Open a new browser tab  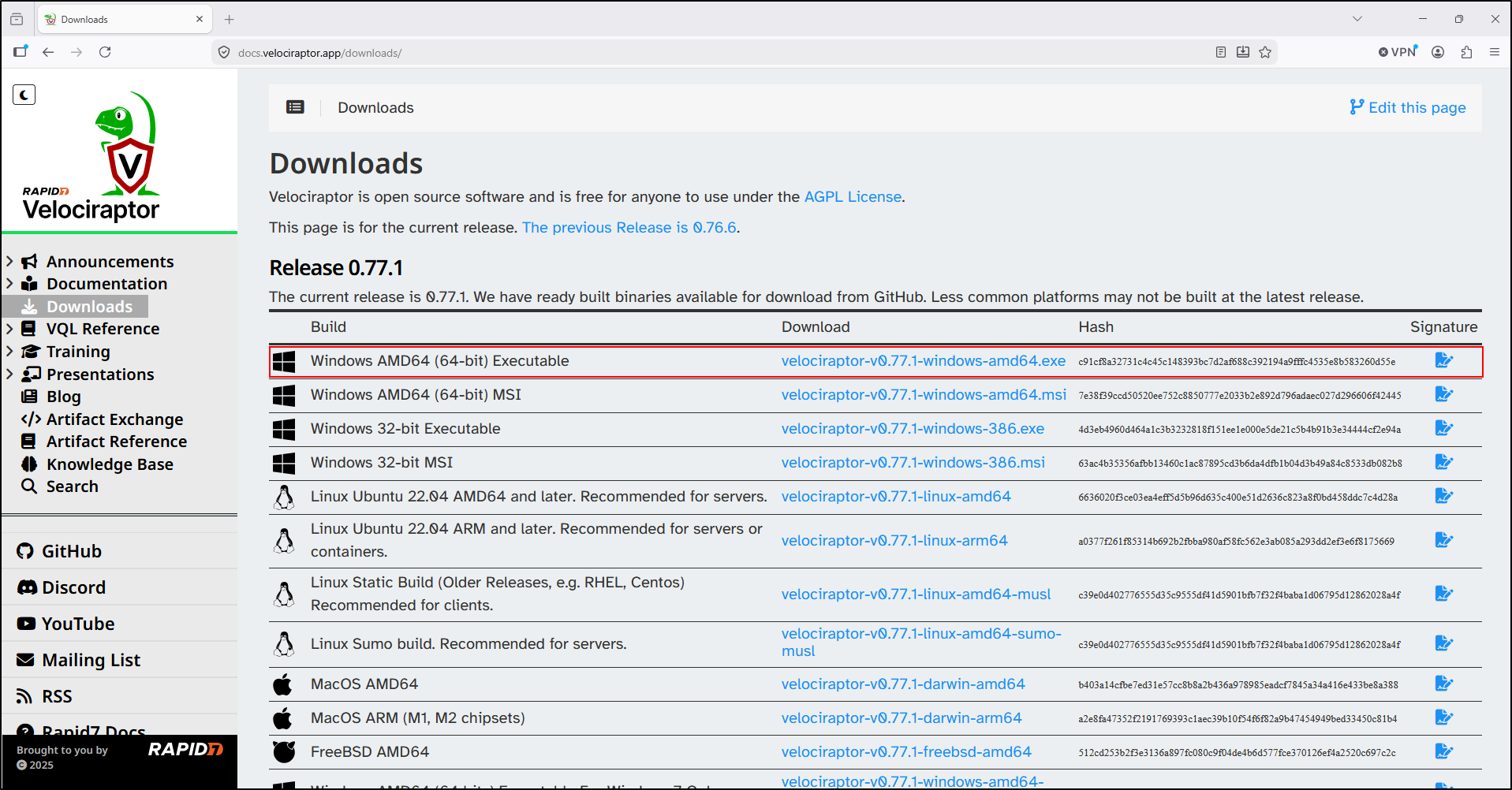point(230,19)
